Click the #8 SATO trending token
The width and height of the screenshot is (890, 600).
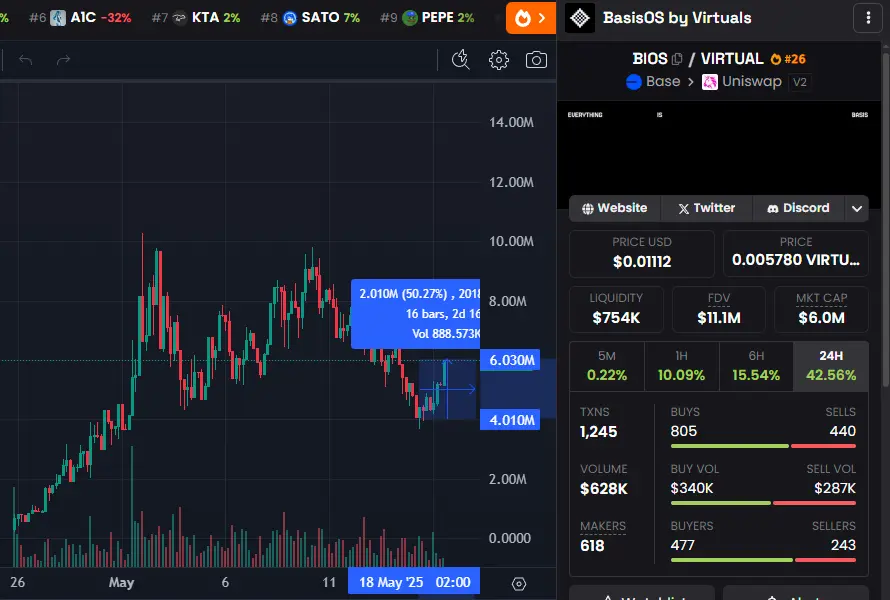pos(310,18)
